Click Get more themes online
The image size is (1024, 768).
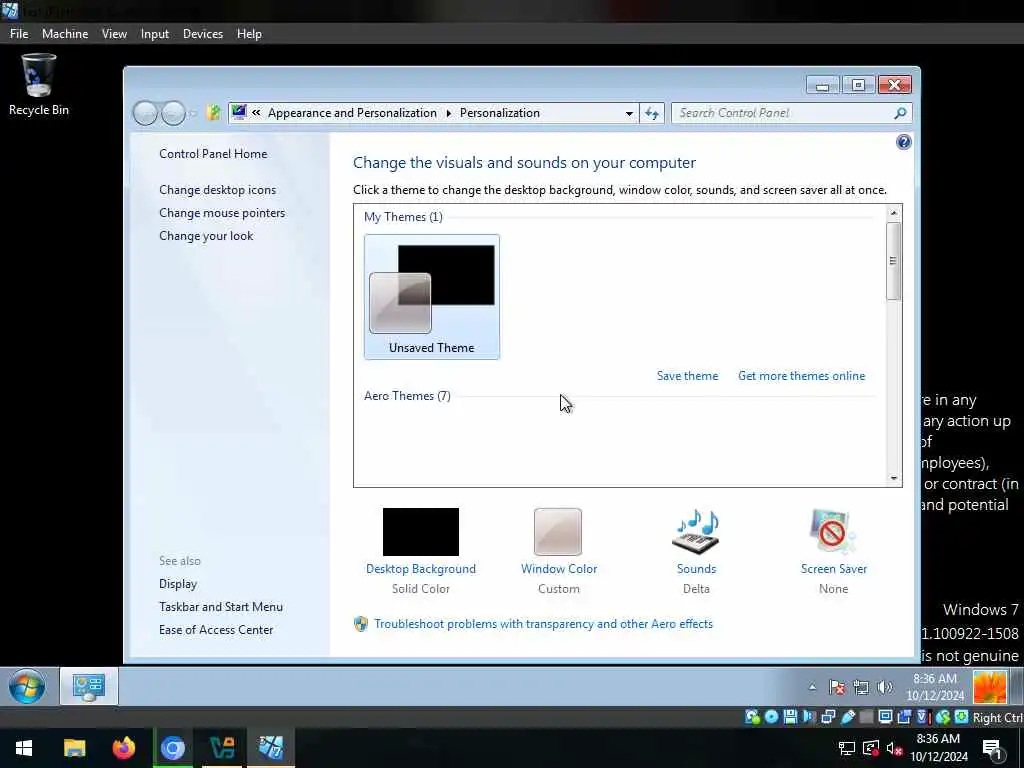tap(801, 376)
